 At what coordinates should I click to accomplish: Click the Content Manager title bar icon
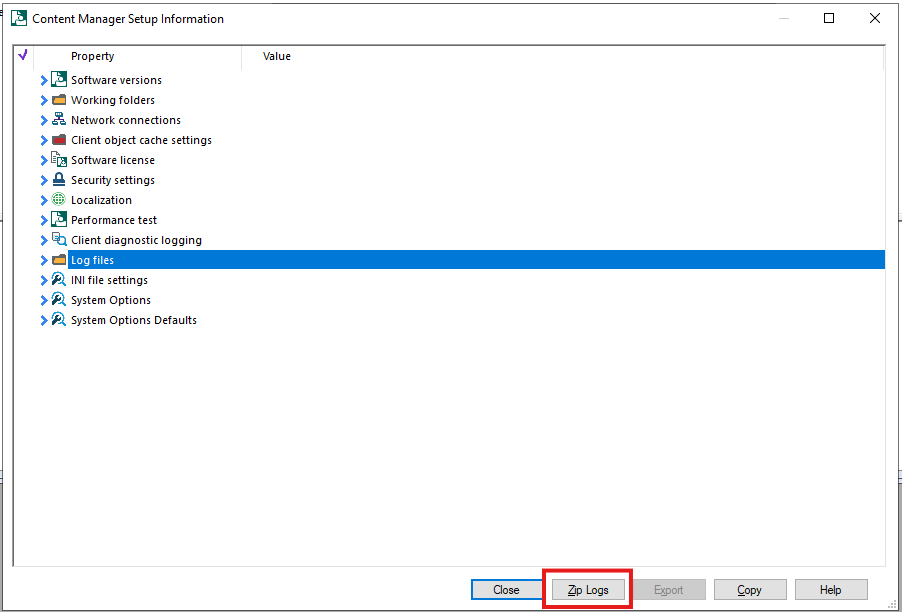(20, 18)
